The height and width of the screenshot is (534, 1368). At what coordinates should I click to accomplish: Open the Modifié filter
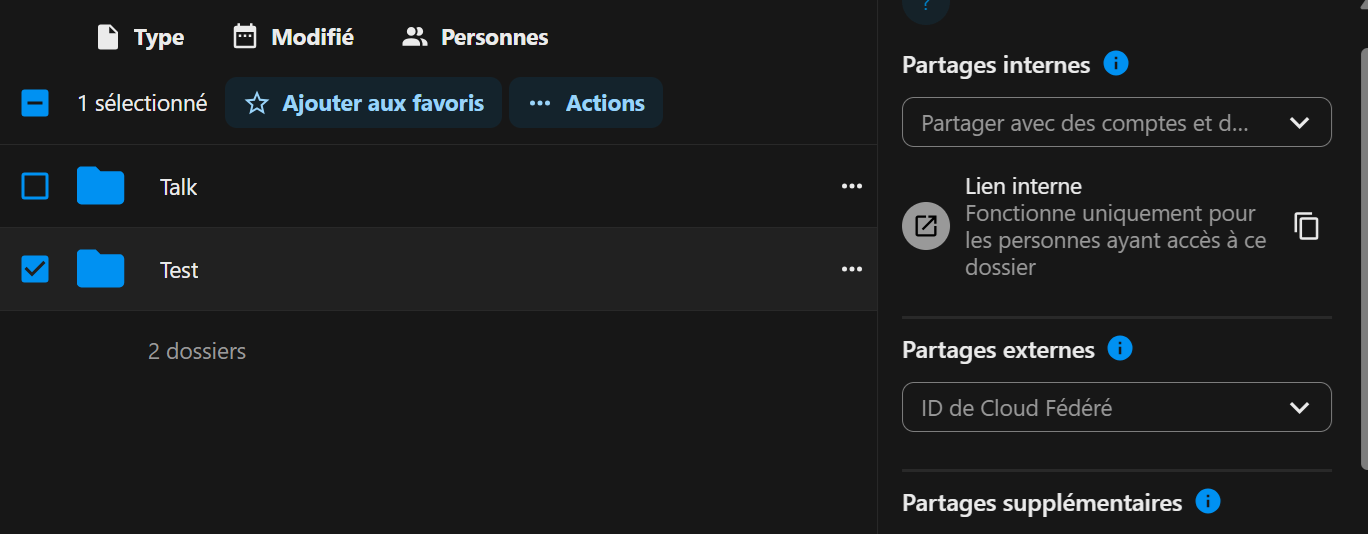[x=293, y=38]
